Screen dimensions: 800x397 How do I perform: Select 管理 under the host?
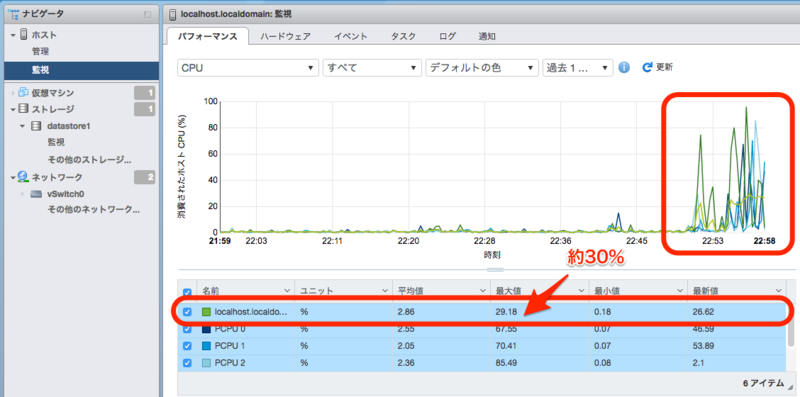pyautogui.click(x=41, y=52)
